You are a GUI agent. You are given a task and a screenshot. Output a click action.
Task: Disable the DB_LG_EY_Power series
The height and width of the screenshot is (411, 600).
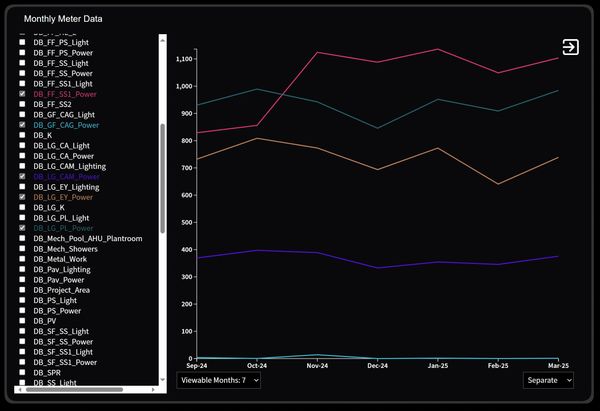coord(23,197)
